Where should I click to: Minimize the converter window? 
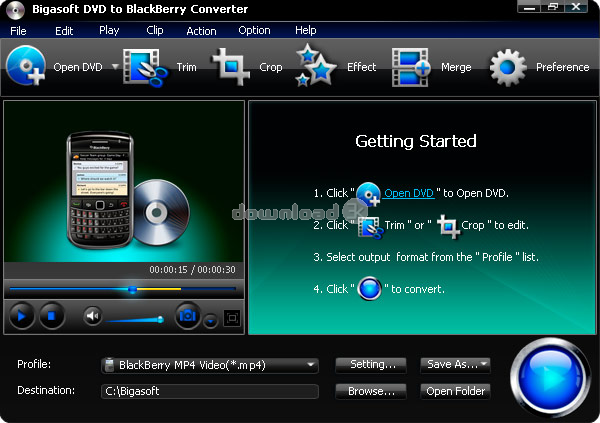click(529, 7)
